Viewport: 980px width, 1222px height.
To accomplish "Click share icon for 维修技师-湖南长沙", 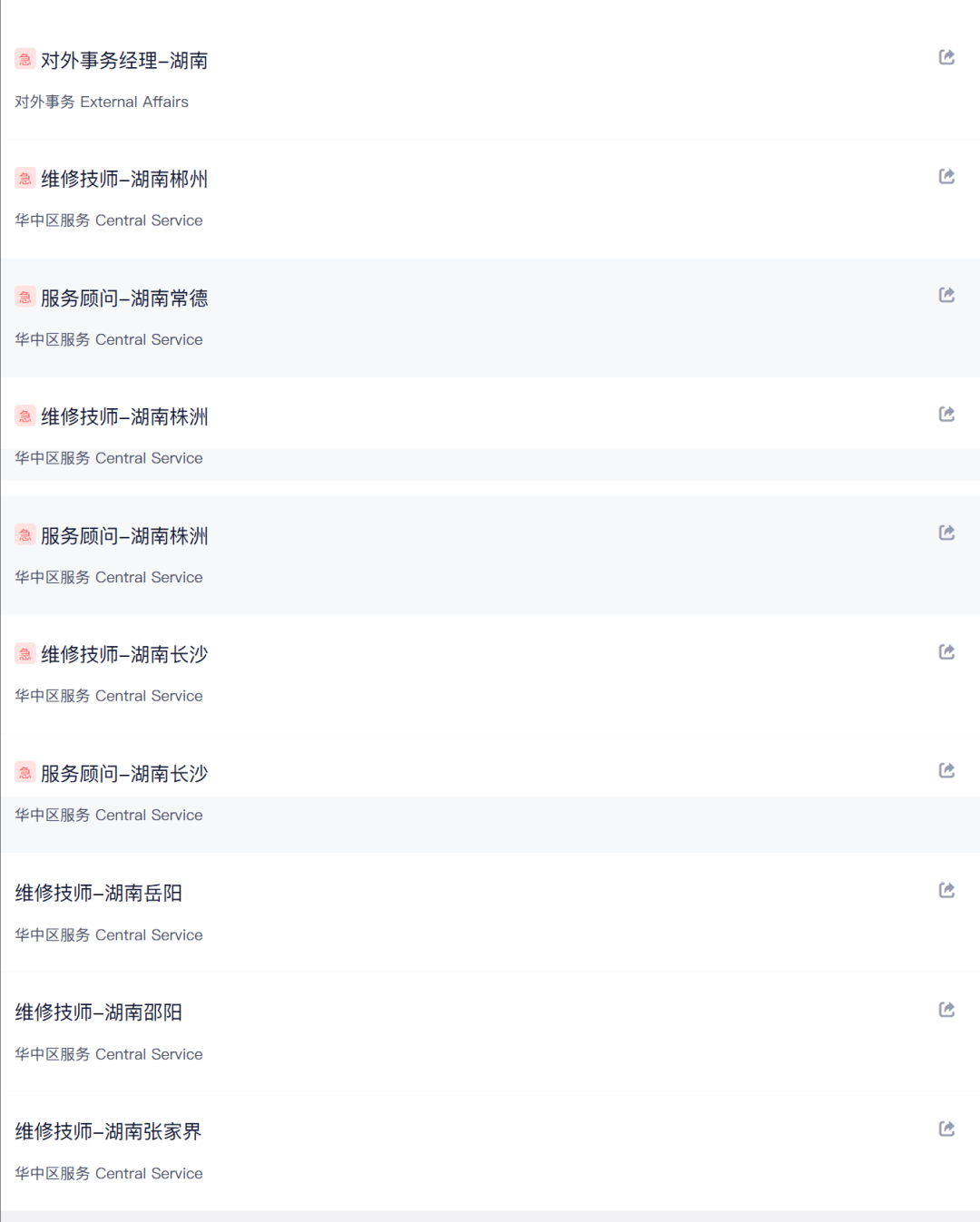I will pyautogui.click(x=946, y=651).
